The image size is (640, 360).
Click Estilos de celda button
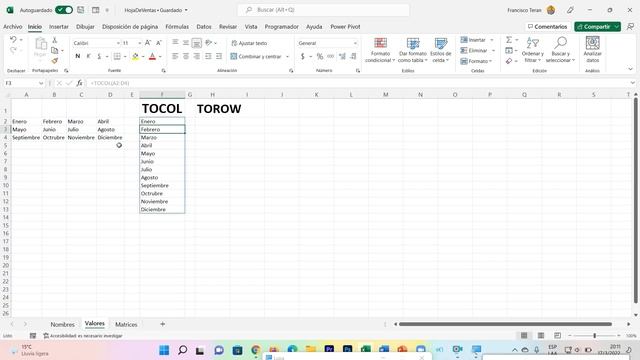click(x=440, y=50)
